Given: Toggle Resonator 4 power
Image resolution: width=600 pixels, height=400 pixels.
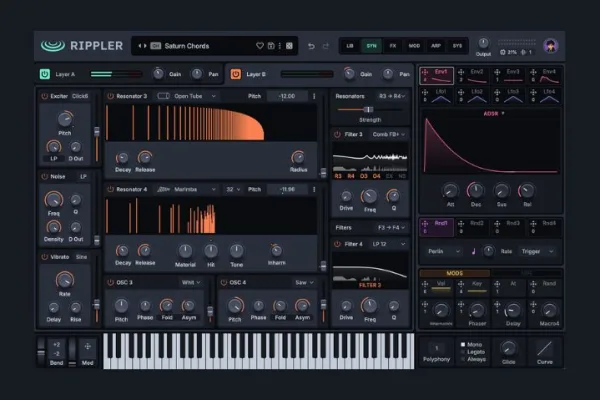Looking at the screenshot, I should [x=110, y=189].
